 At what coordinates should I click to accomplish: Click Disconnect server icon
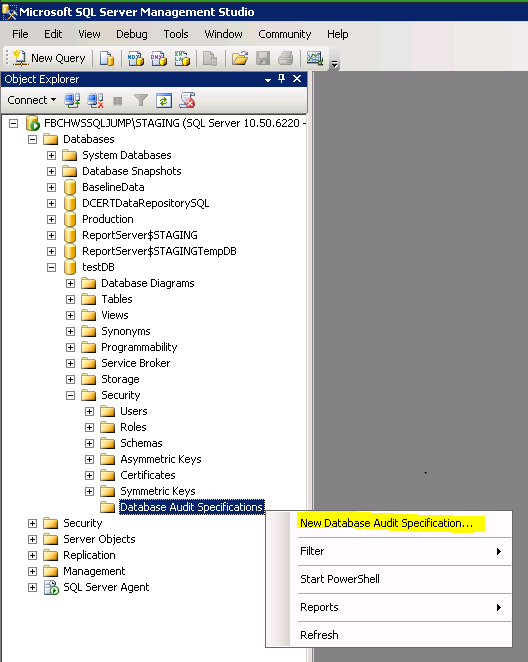point(95,100)
